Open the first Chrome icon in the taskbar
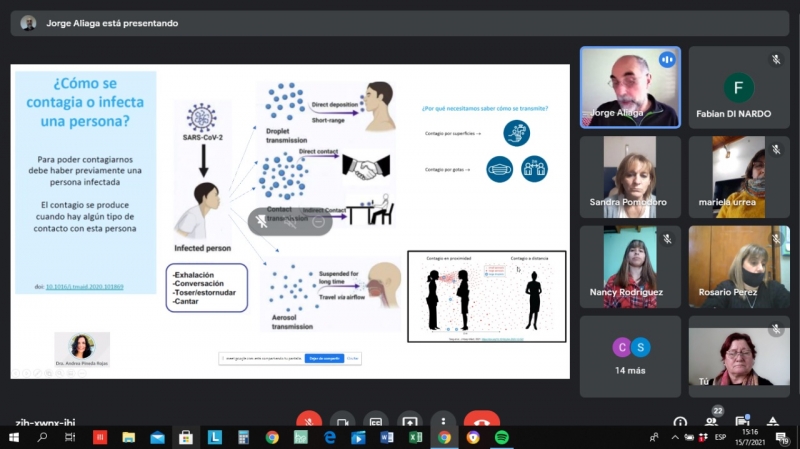 pos(272,437)
